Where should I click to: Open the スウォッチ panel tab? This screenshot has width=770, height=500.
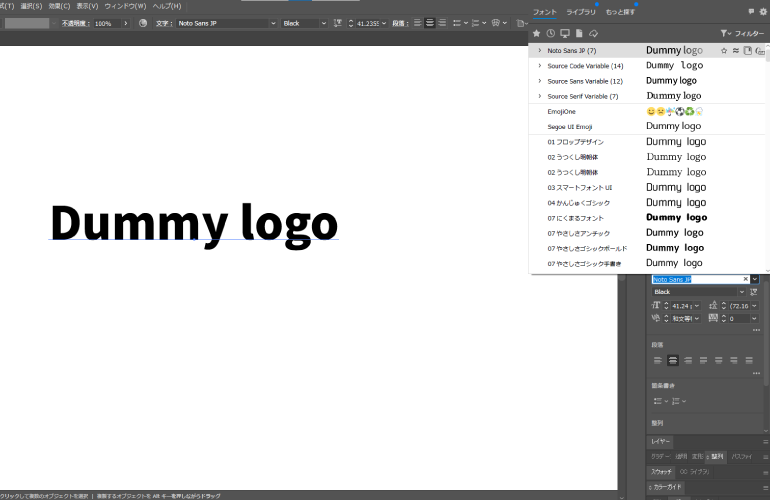661,472
